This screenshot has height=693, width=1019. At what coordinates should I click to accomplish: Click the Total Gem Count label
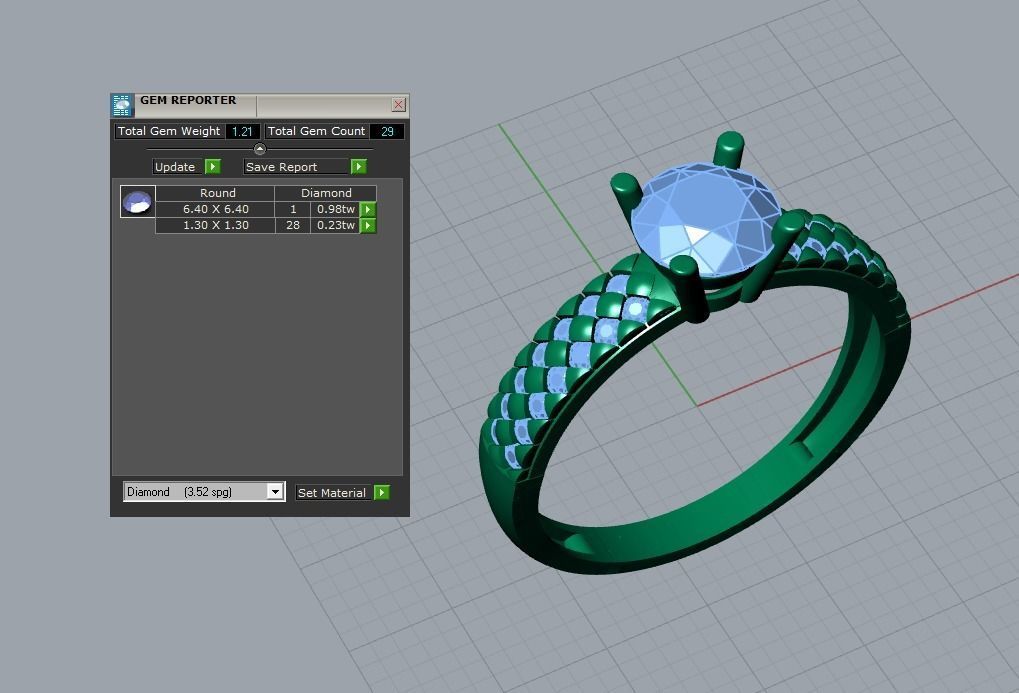[316, 131]
